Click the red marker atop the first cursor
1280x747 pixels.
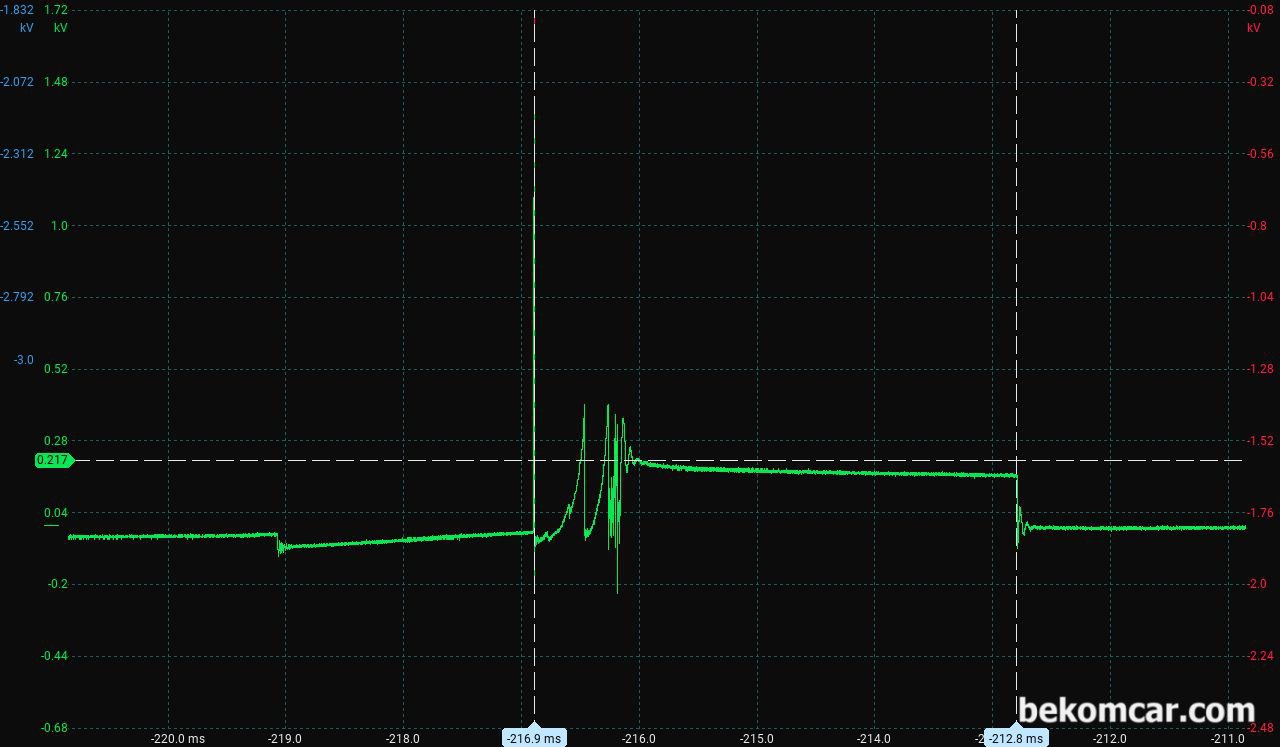pos(535,20)
